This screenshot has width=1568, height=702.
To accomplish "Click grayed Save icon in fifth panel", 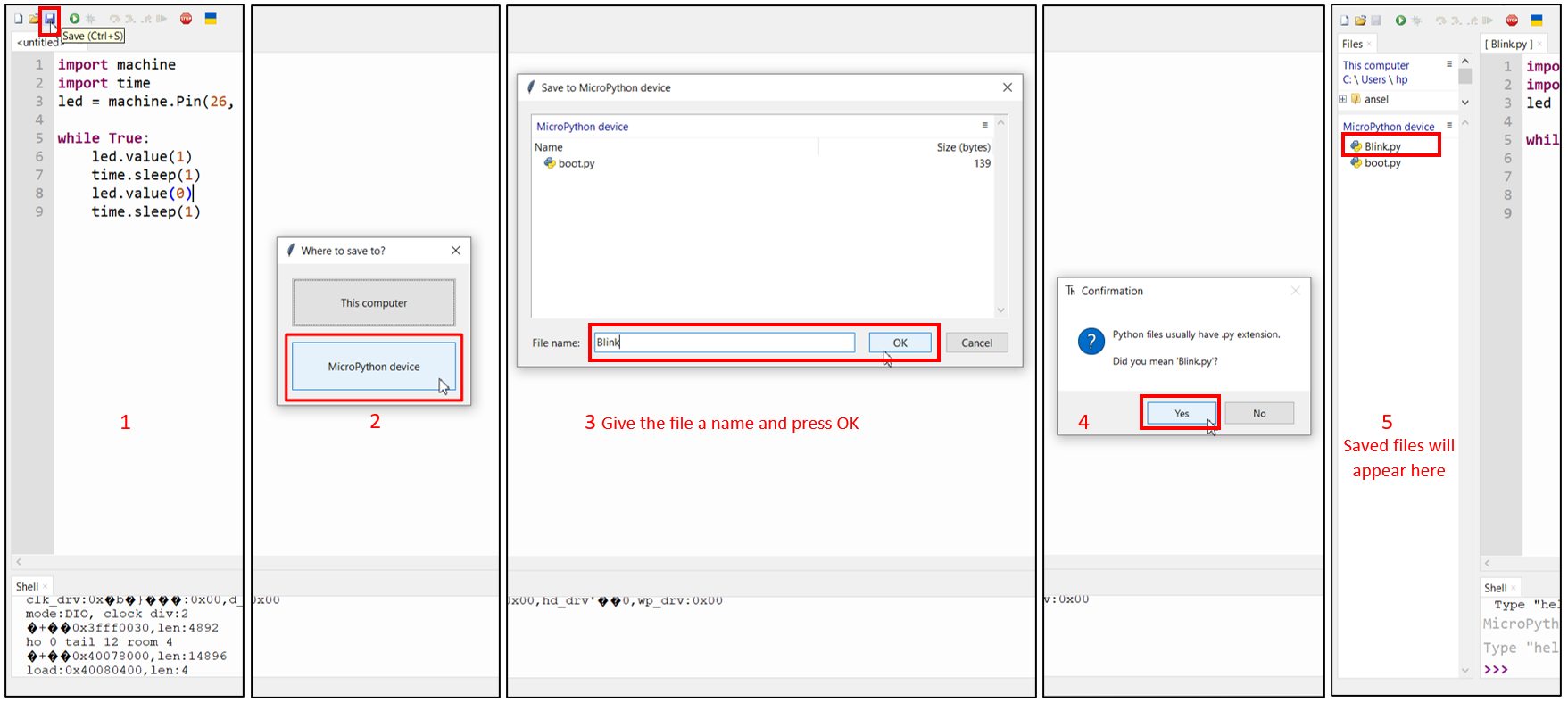I will click(1376, 21).
